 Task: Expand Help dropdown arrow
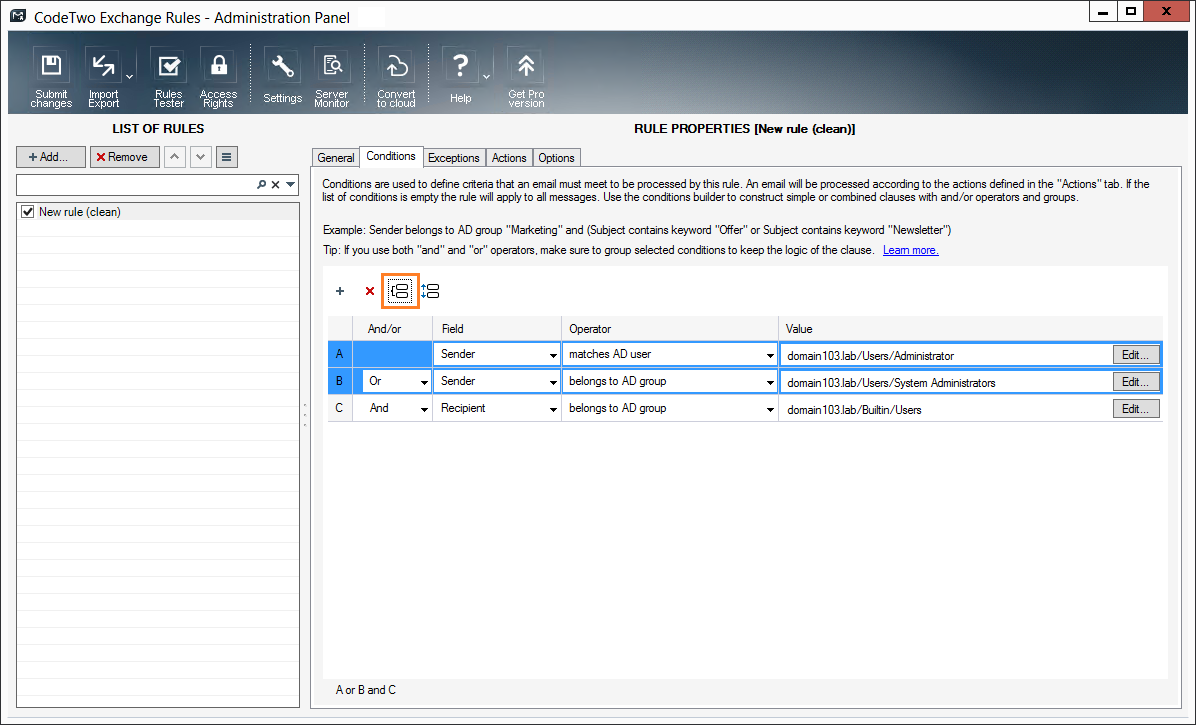(486, 77)
